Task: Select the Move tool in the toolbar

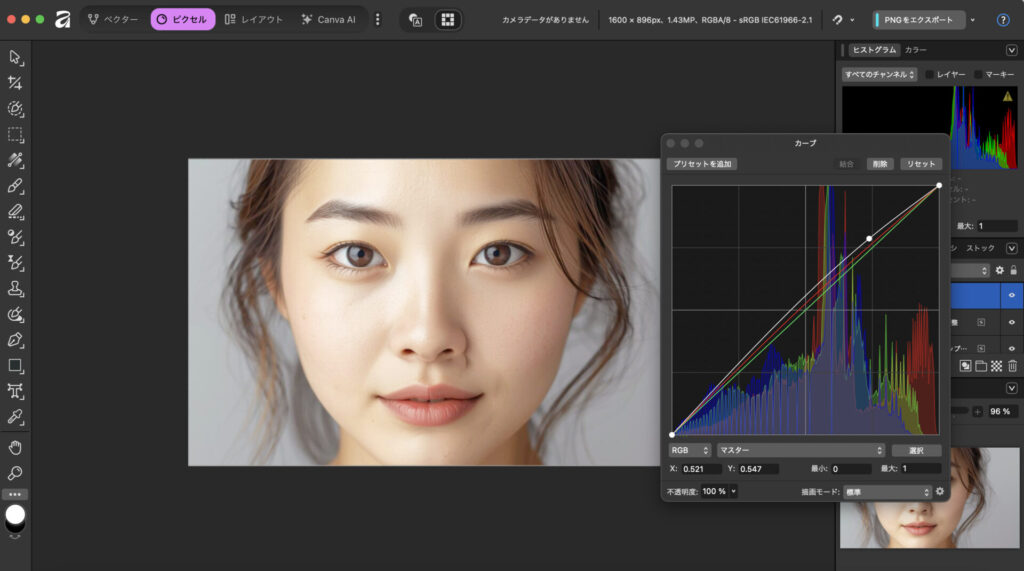Action: [x=15, y=57]
